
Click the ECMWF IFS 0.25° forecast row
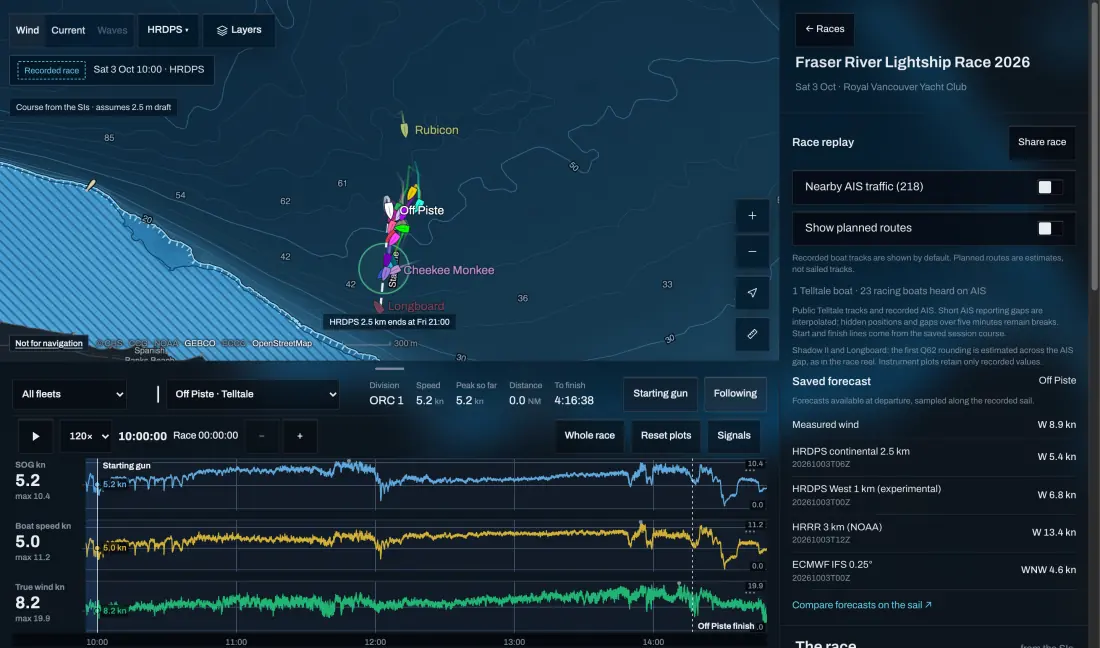[934, 570]
